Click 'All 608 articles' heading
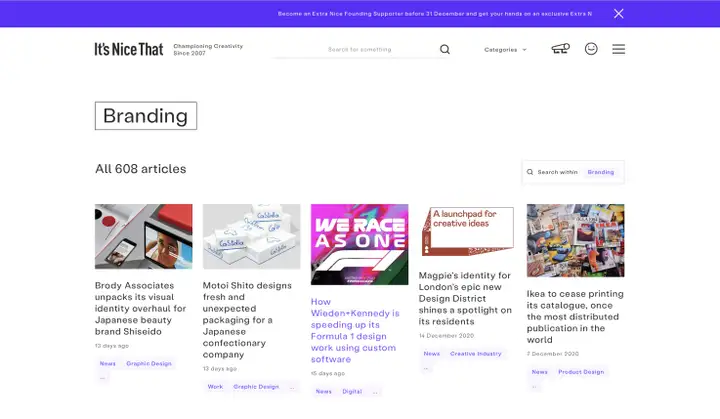The height and width of the screenshot is (419, 720). [x=141, y=169]
